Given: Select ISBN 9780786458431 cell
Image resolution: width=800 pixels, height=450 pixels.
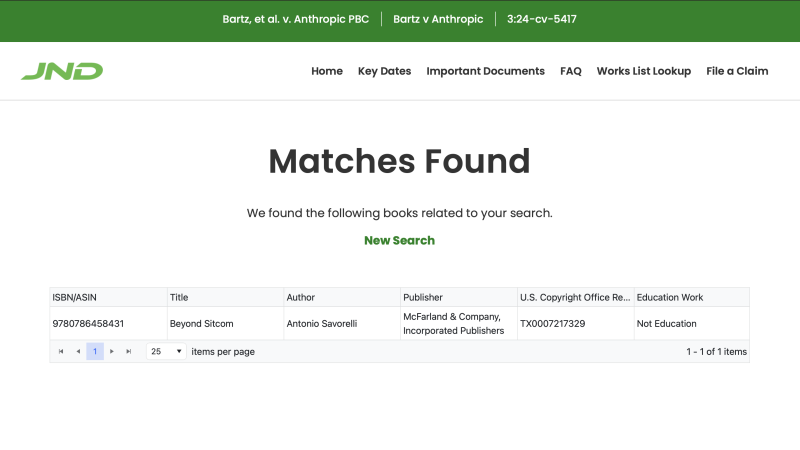Looking at the screenshot, I should point(108,323).
